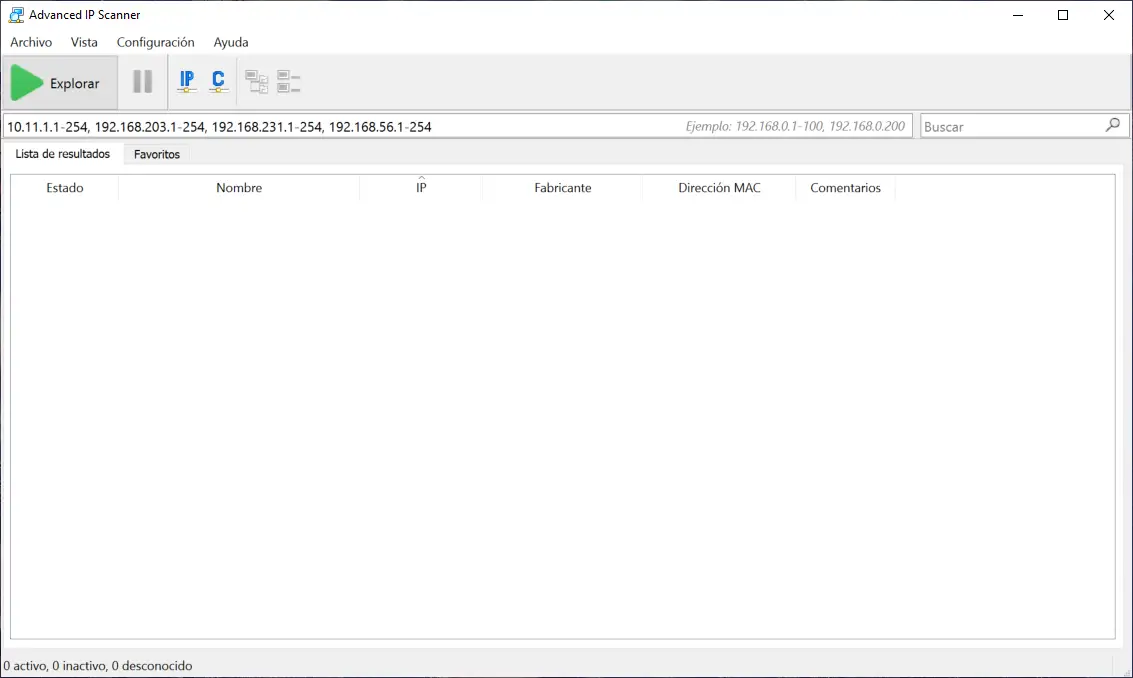Open the Configuración menu
Screen dimensions: 1133x678
(x=155, y=42)
